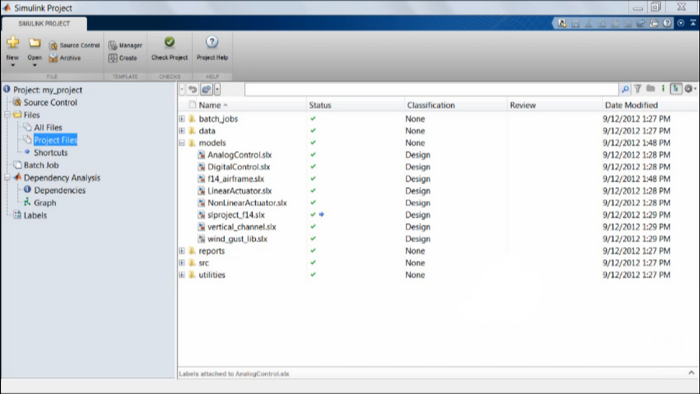The image size is (700, 394).
Task: Select the AnalogControl.slx file
Action: tap(239, 155)
